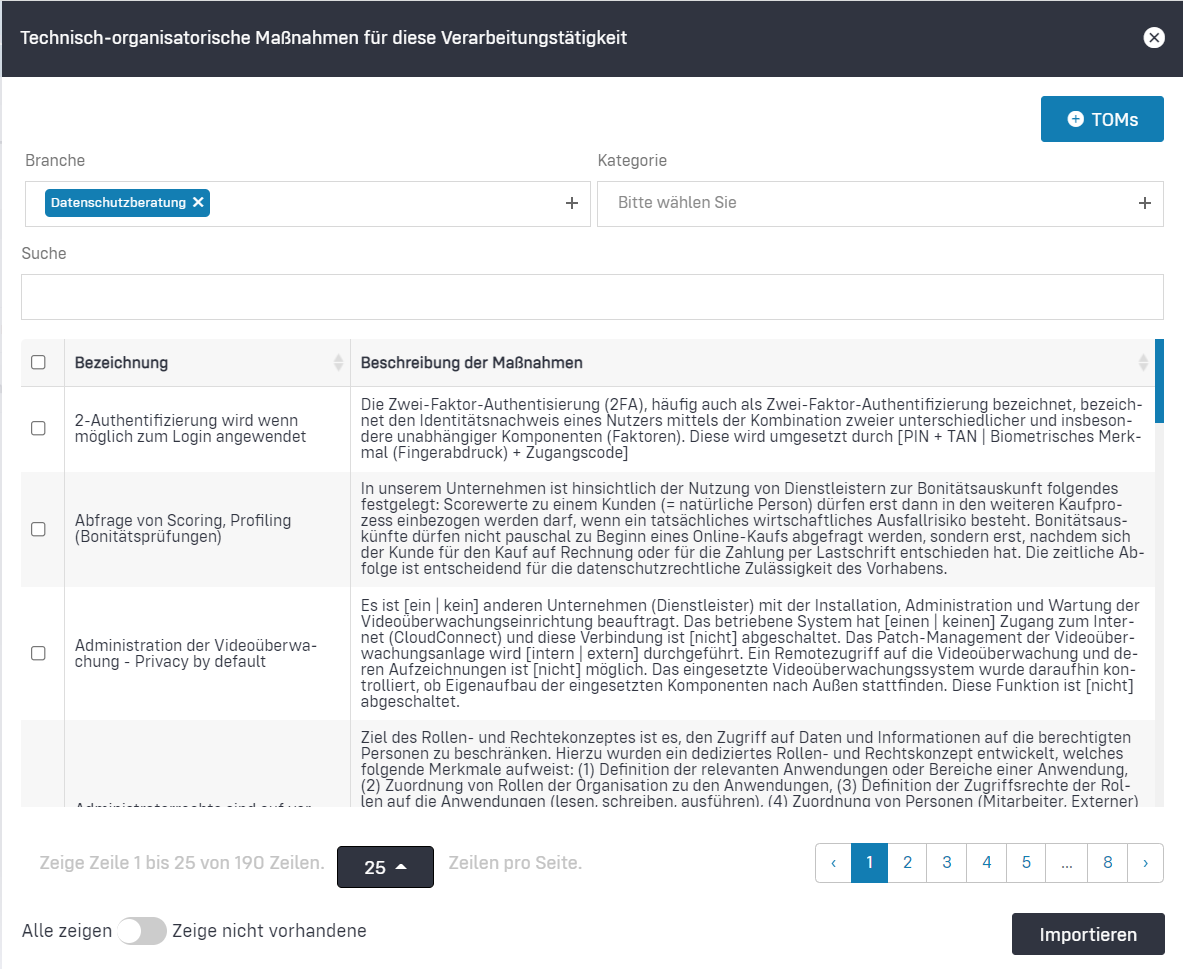Open the Kategorie dropdown
1183x969 pixels.
(x=870, y=203)
